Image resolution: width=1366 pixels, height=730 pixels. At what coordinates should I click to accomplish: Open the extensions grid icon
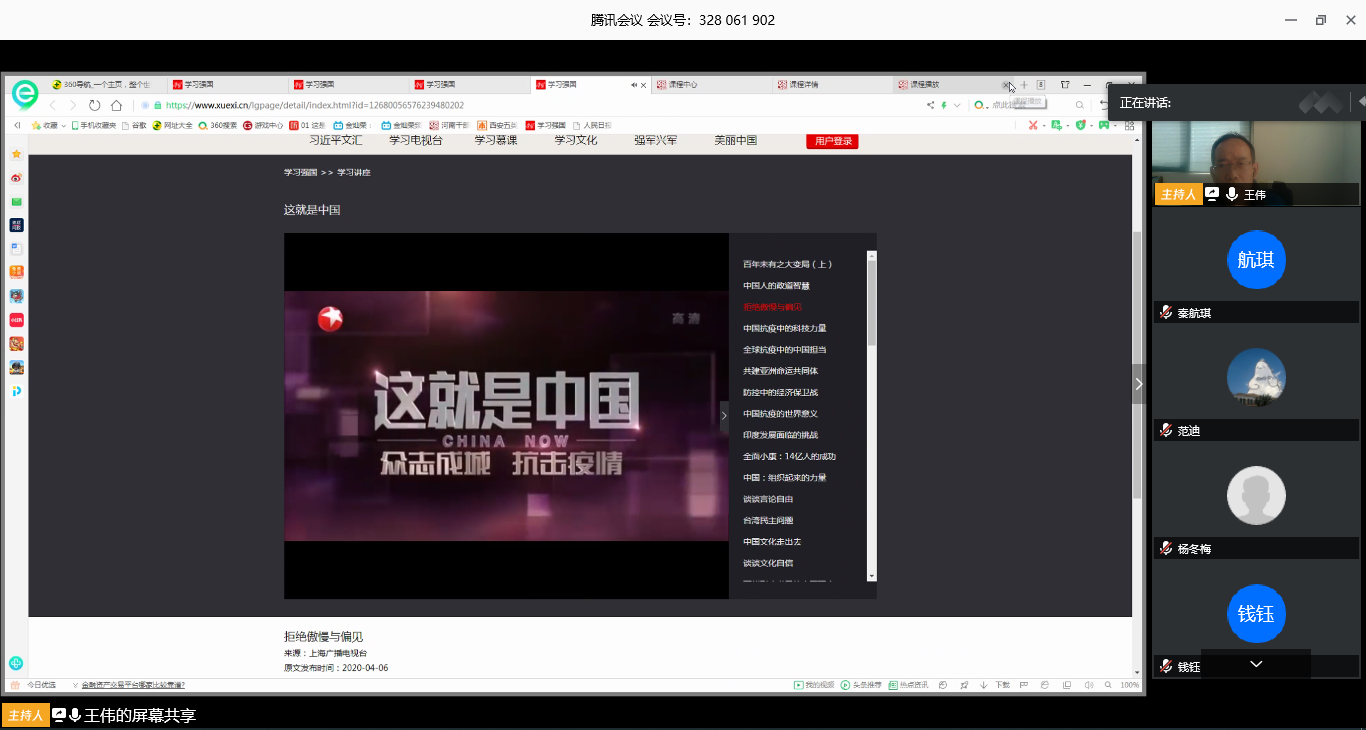[x=1130, y=125]
